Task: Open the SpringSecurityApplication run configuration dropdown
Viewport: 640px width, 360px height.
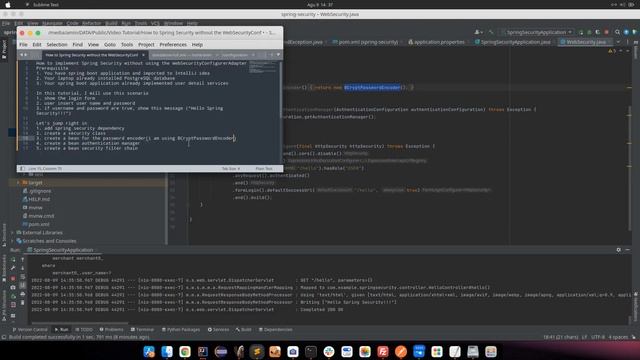Action: pyautogui.click(x=537, y=32)
